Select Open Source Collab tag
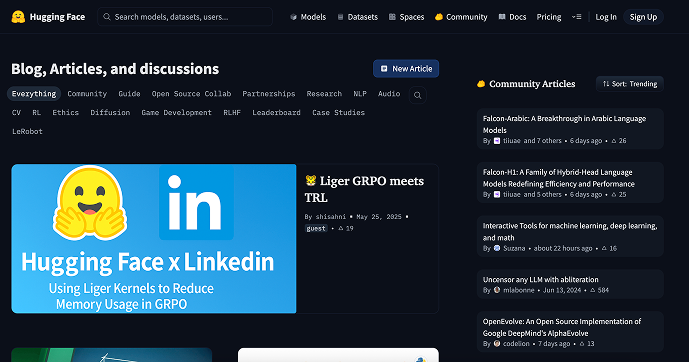The width and height of the screenshot is (689, 362). [x=191, y=94]
